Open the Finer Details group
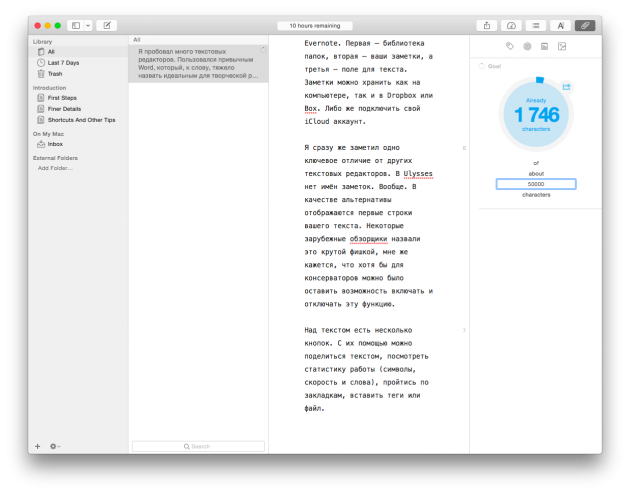The width and height of the screenshot is (630, 494). coord(66,108)
